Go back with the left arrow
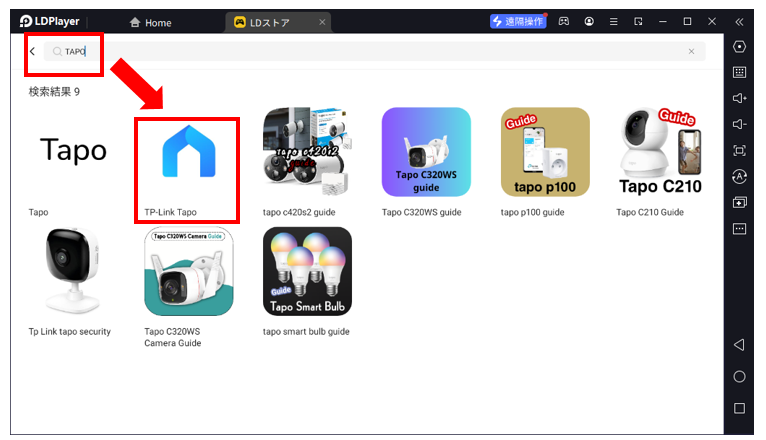This screenshot has height=440, width=766. coord(33,51)
